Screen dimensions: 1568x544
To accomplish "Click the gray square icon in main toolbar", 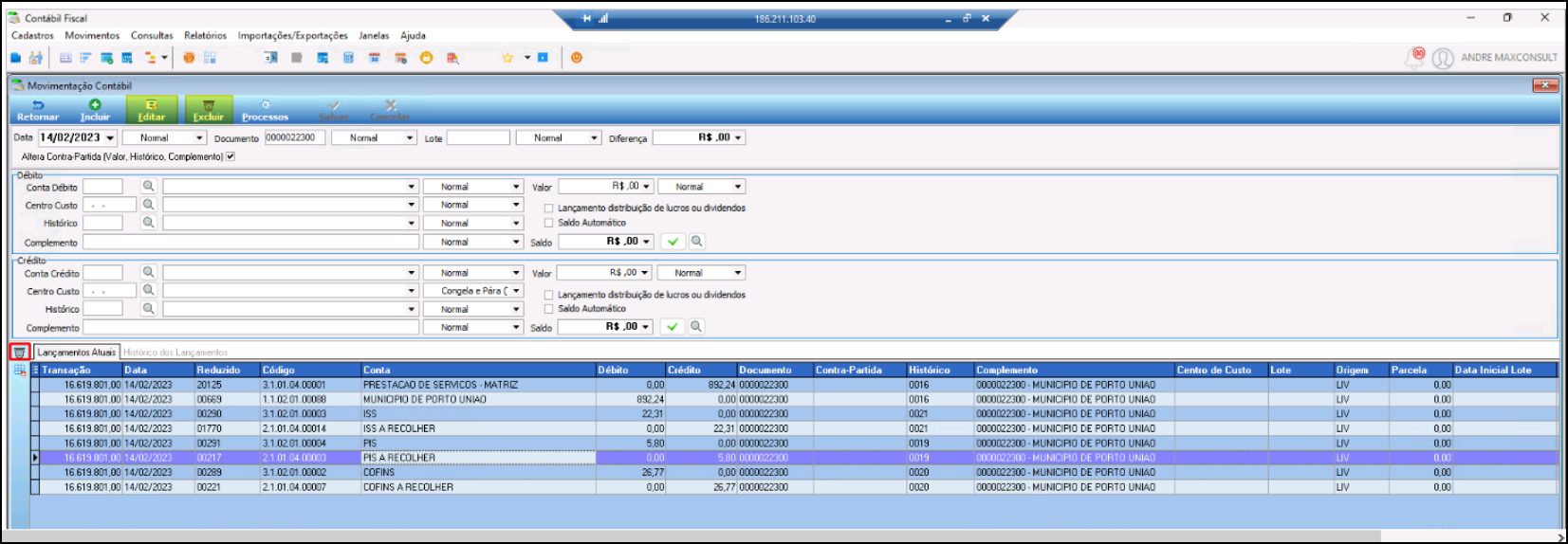I will tap(296, 58).
